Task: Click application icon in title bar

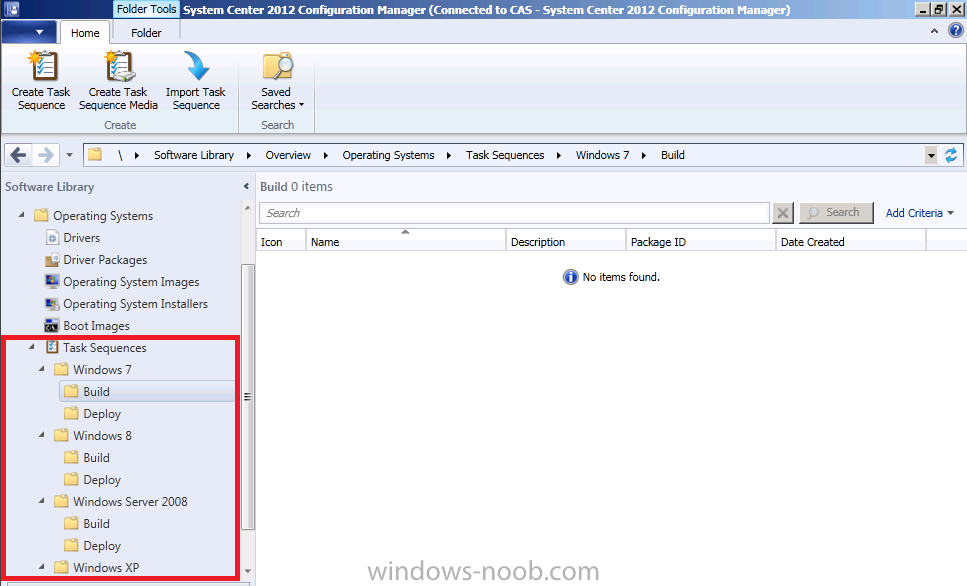Action: [x=12, y=9]
